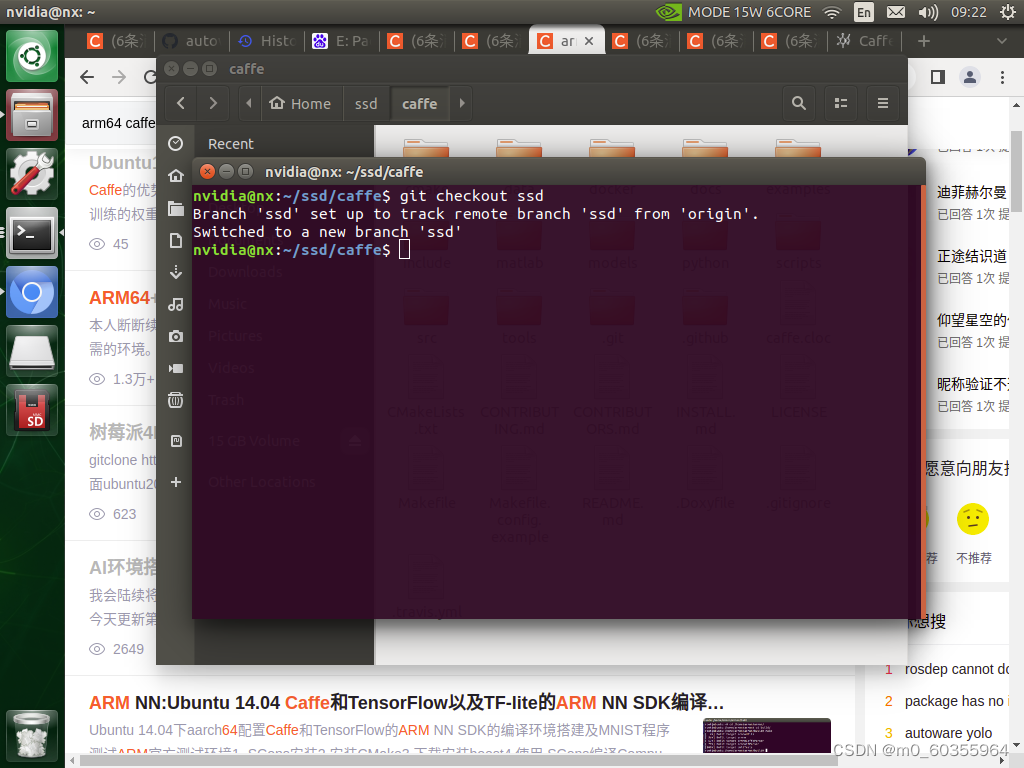Viewport: 1024px width, 768px height.
Task: Open file manager hamburger menu
Action: pos(883,103)
